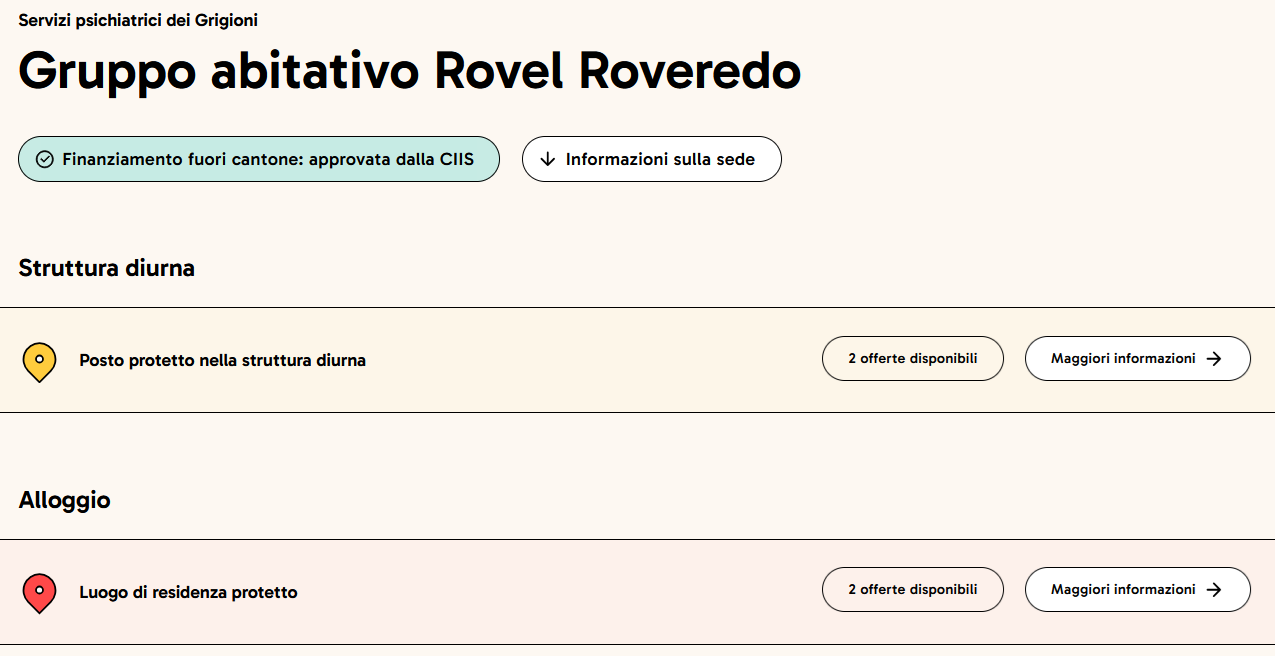Jump to Informazioni sulla sede section

[651, 159]
